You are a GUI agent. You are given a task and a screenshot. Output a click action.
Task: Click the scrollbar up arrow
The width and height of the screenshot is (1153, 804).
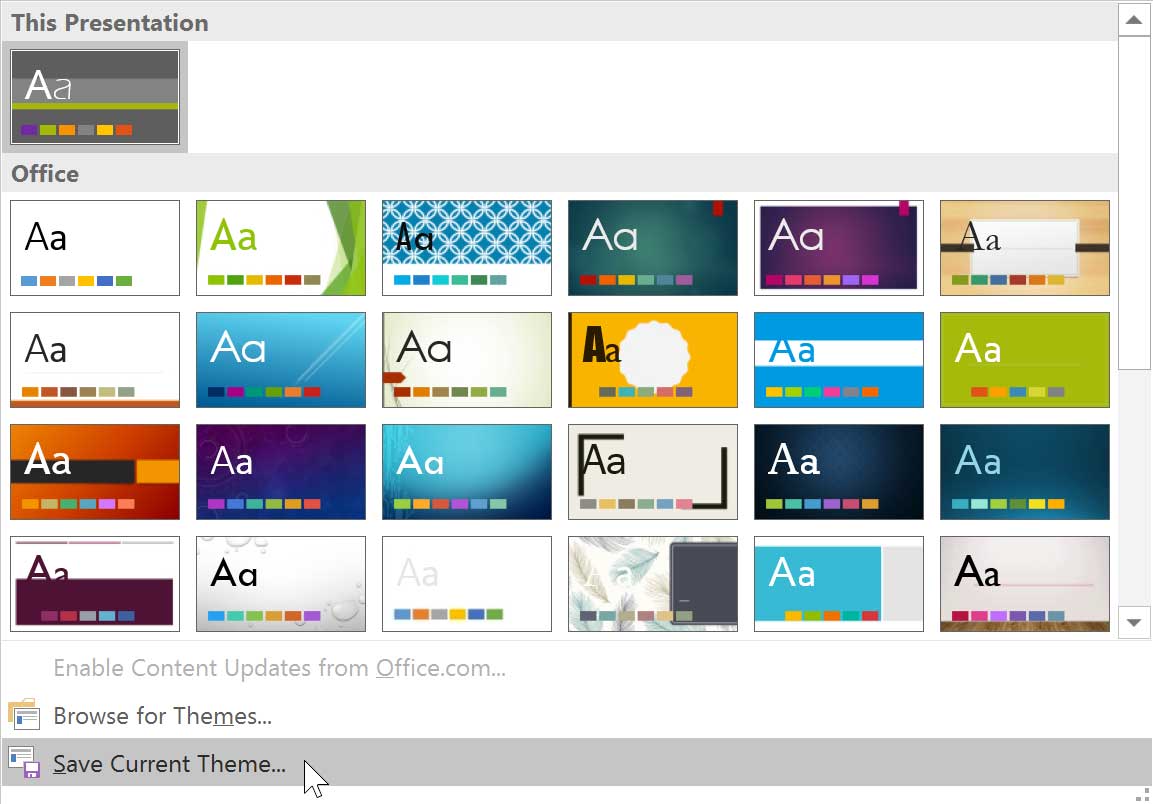1134,18
